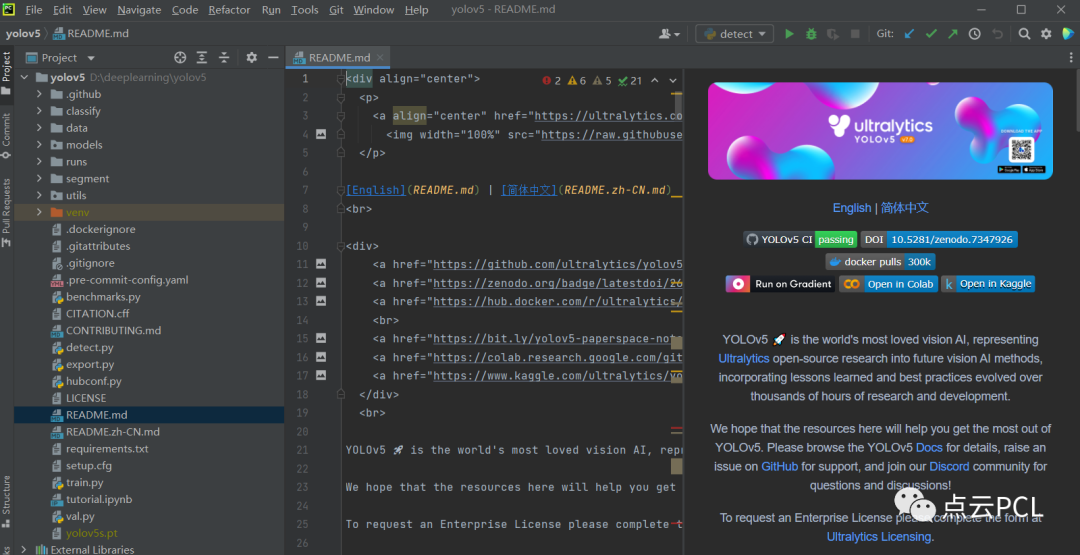1080x555 pixels.
Task: Open Project panel options gear
Action: click(x=251, y=58)
